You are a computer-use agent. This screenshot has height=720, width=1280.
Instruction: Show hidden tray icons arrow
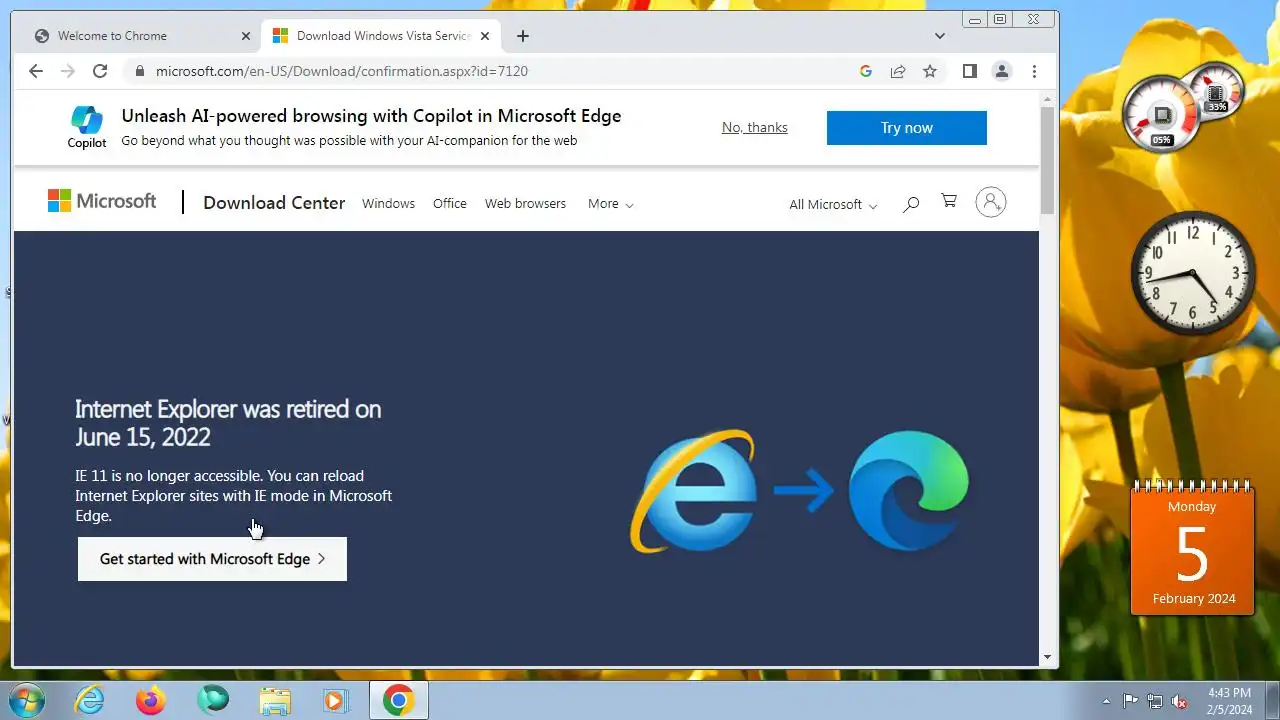pyautogui.click(x=1106, y=701)
